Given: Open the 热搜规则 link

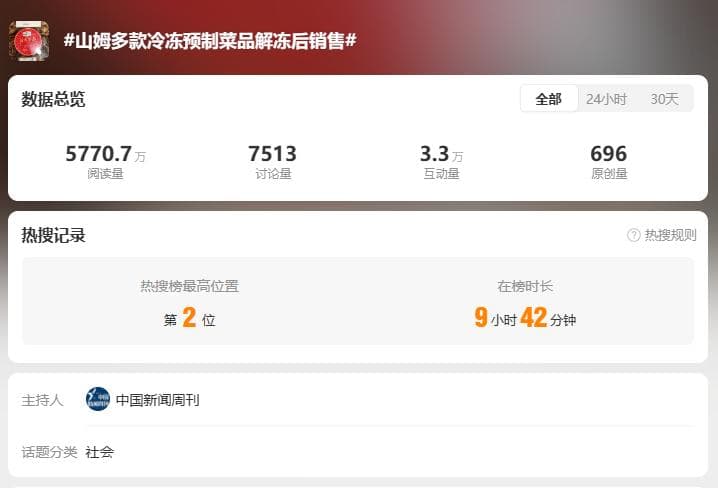Looking at the screenshot, I should pos(670,235).
